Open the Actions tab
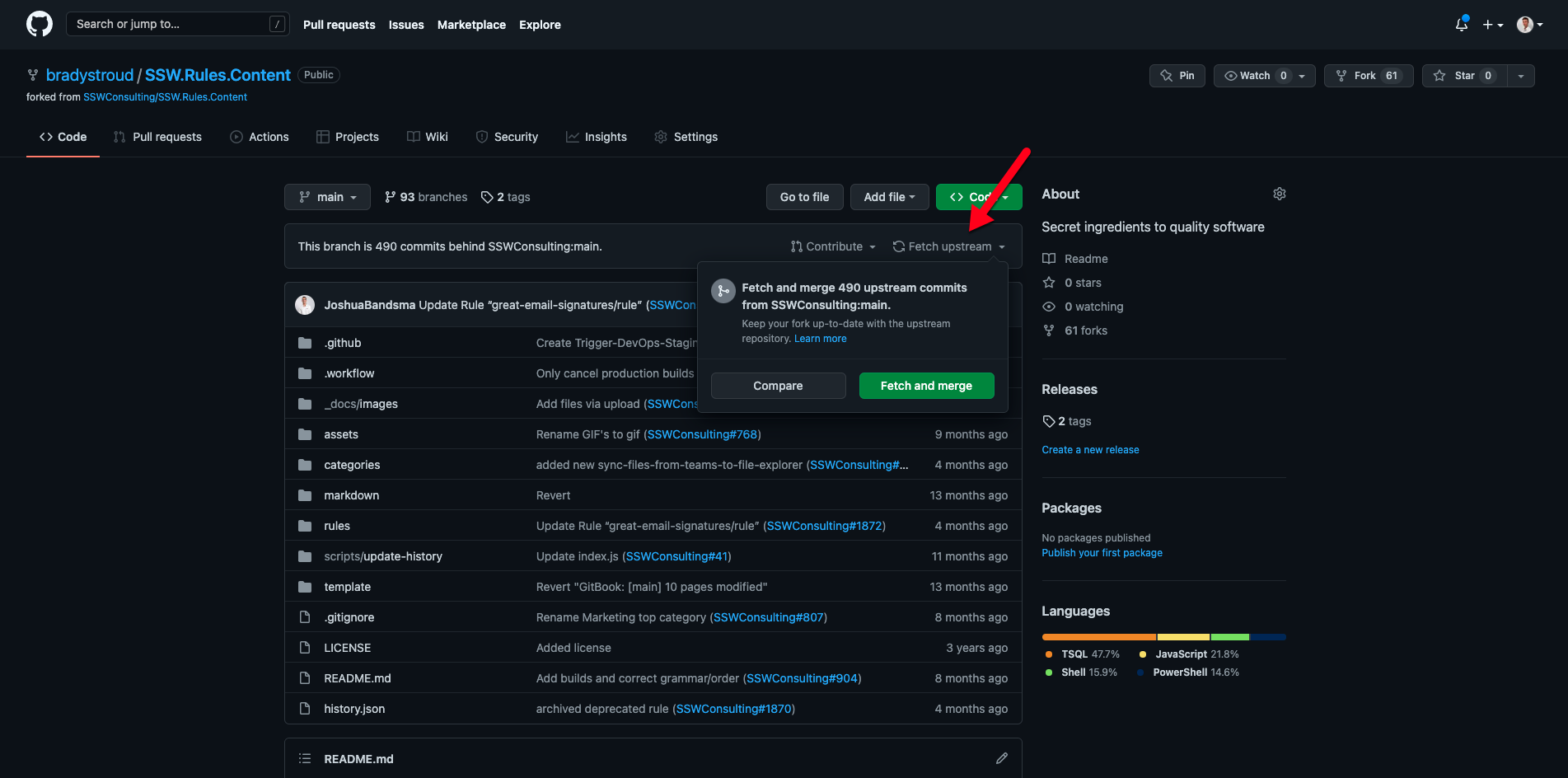The height and width of the screenshot is (778, 1568). coord(260,137)
